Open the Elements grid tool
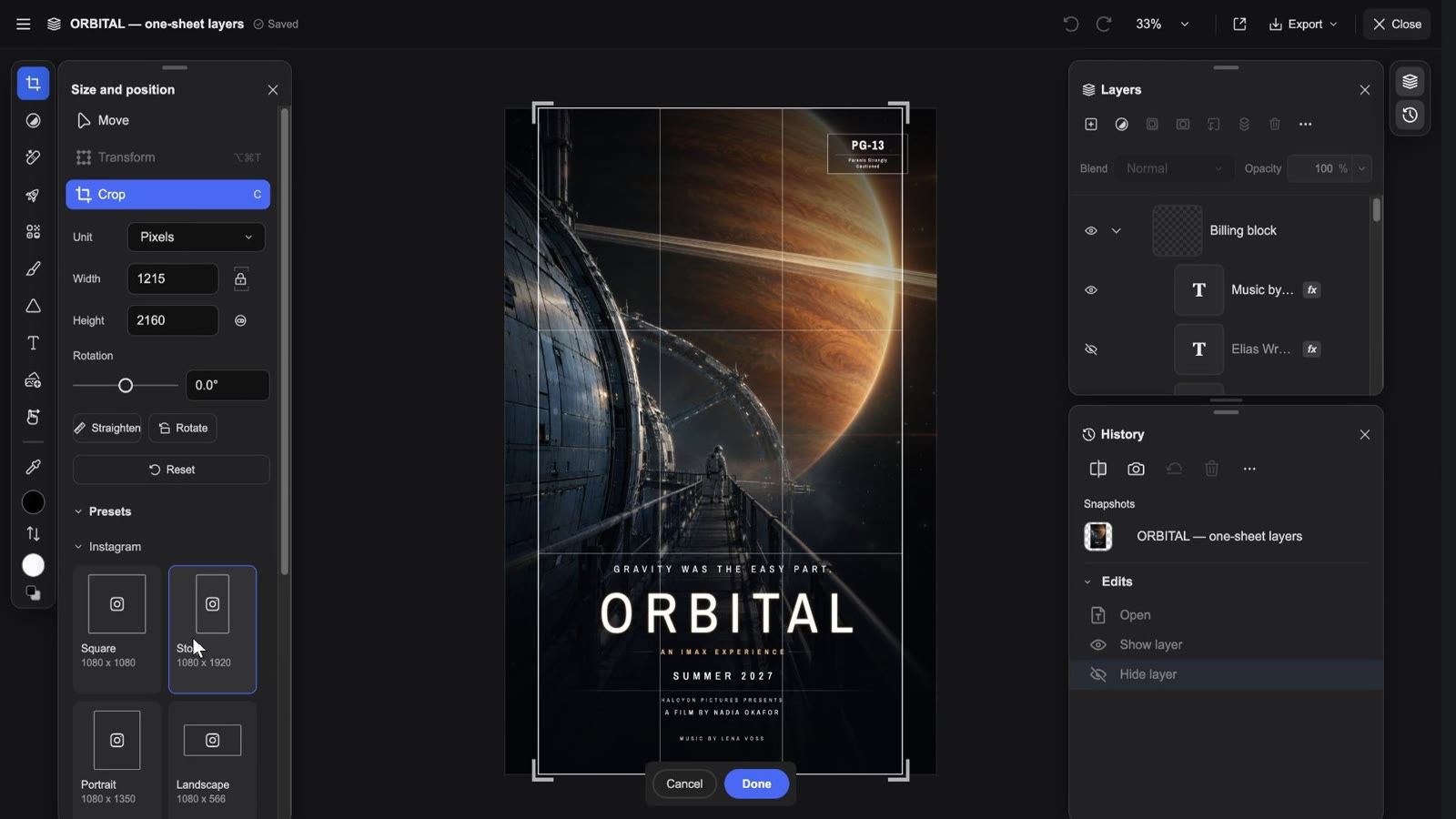The height and width of the screenshot is (819, 1456). 33,232
